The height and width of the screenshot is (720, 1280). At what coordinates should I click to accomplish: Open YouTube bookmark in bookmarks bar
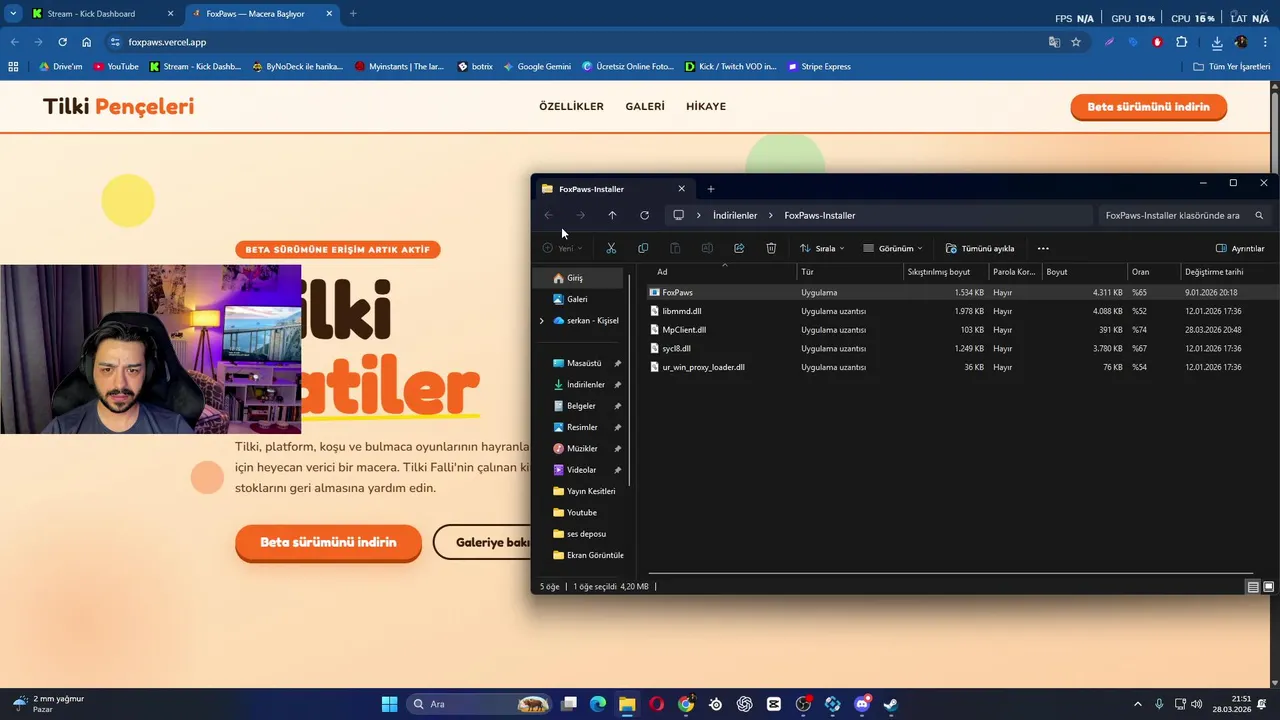pos(115,66)
